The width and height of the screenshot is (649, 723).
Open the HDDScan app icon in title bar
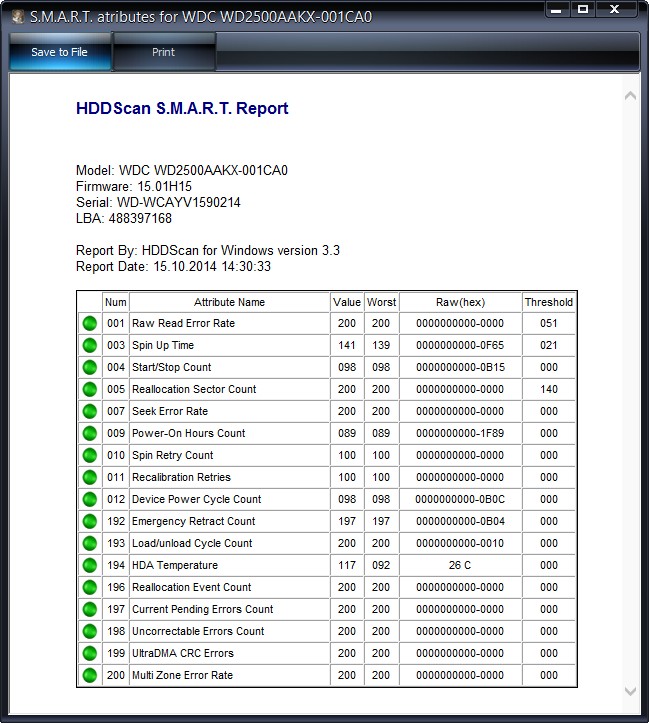[x=18, y=17]
